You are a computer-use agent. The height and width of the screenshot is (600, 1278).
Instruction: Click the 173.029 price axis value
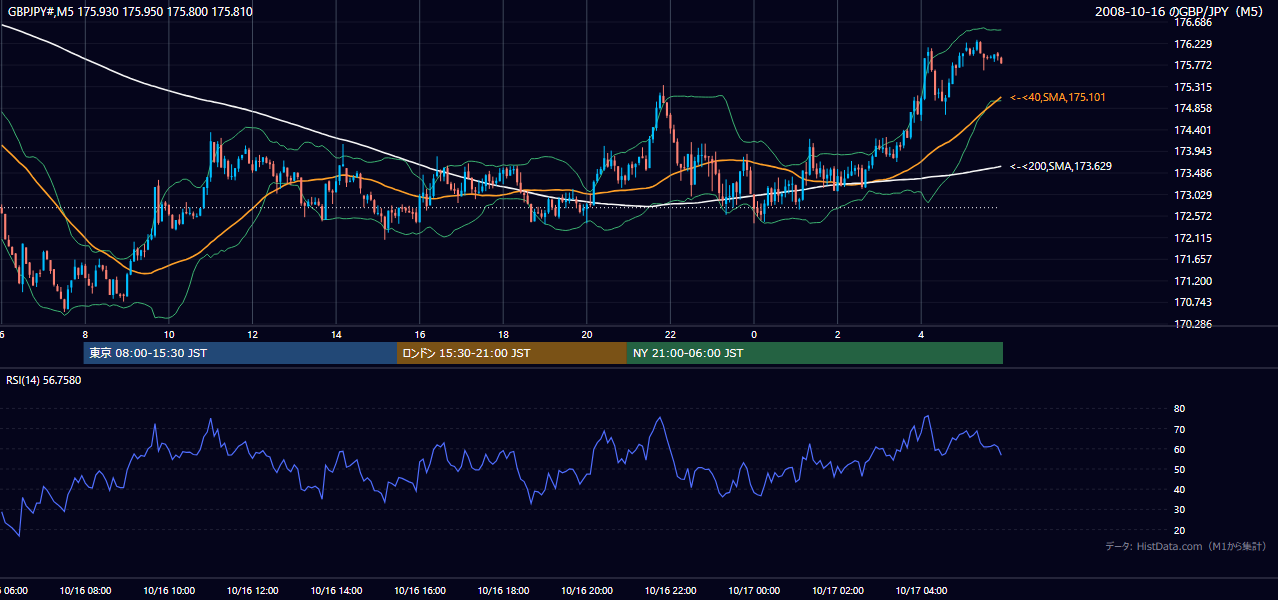(1193, 195)
